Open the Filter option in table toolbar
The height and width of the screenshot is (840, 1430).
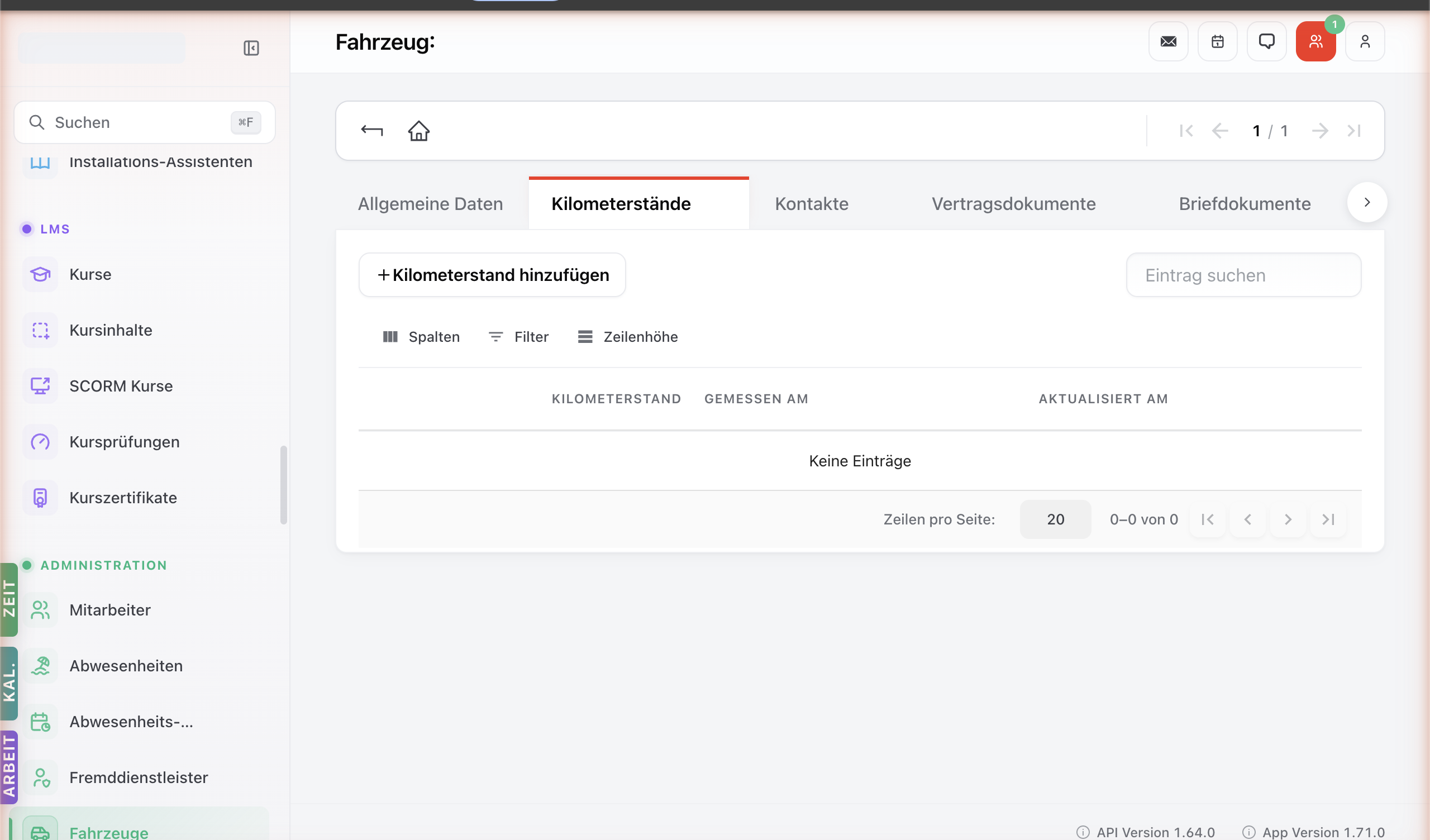pos(519,337)
